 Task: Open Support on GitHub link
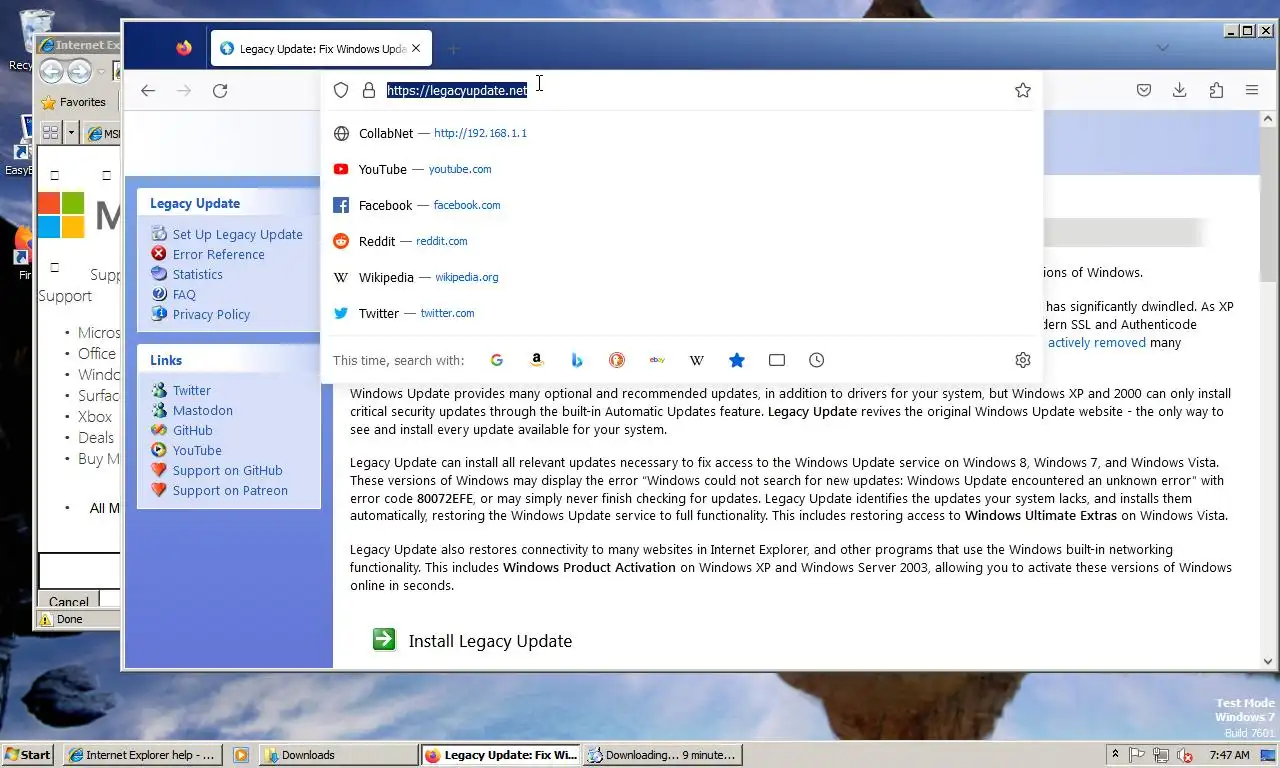227,470
